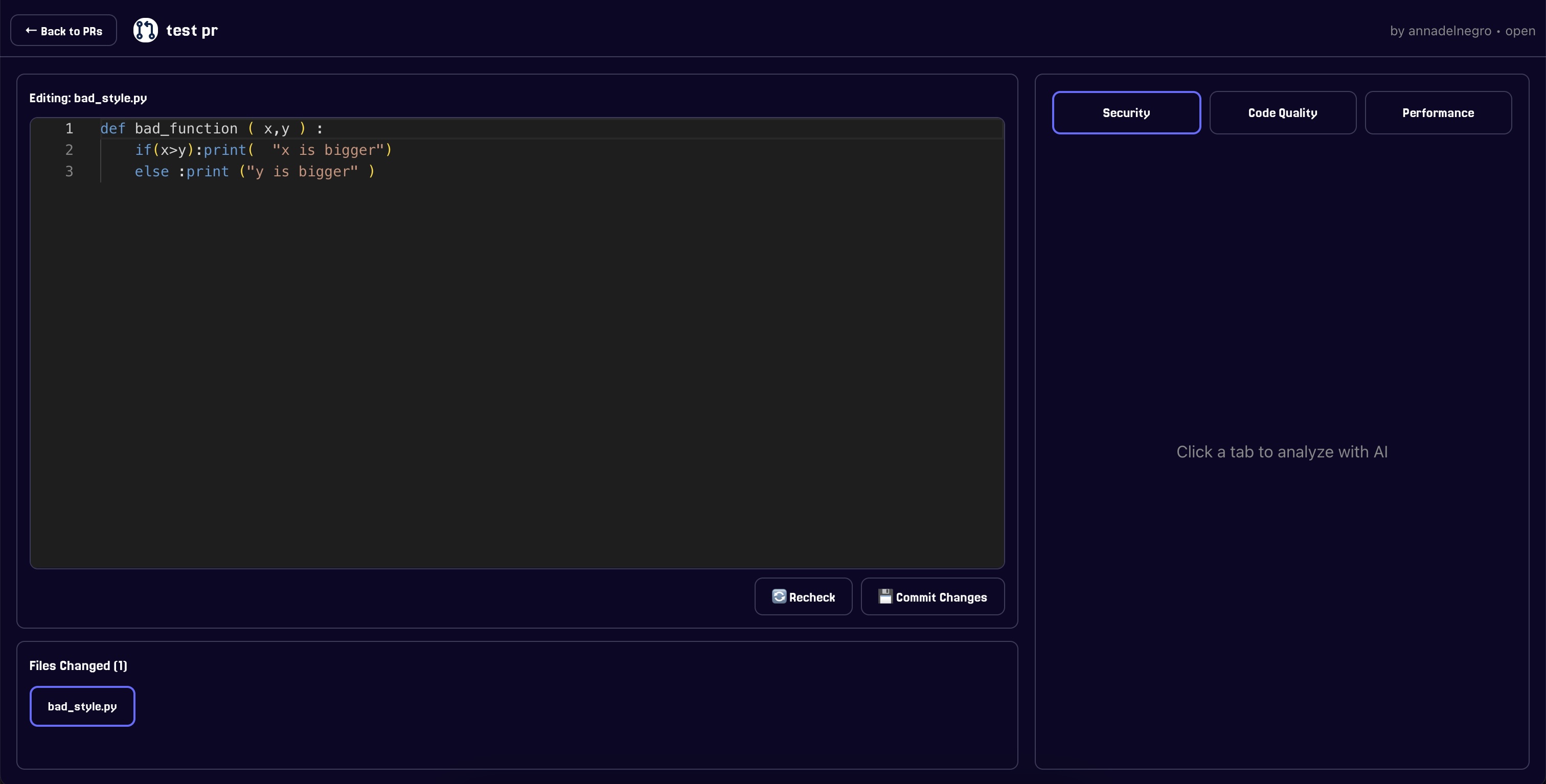Open the Code Quality tab
This screenshot has height=784, width=1546.
[x=1283, y=113]
